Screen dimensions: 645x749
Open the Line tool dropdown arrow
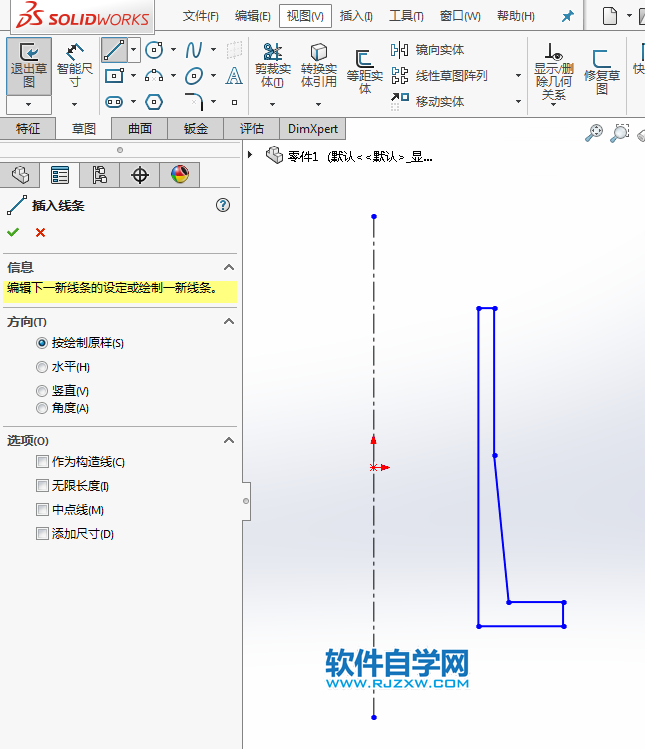click(134, 50)
